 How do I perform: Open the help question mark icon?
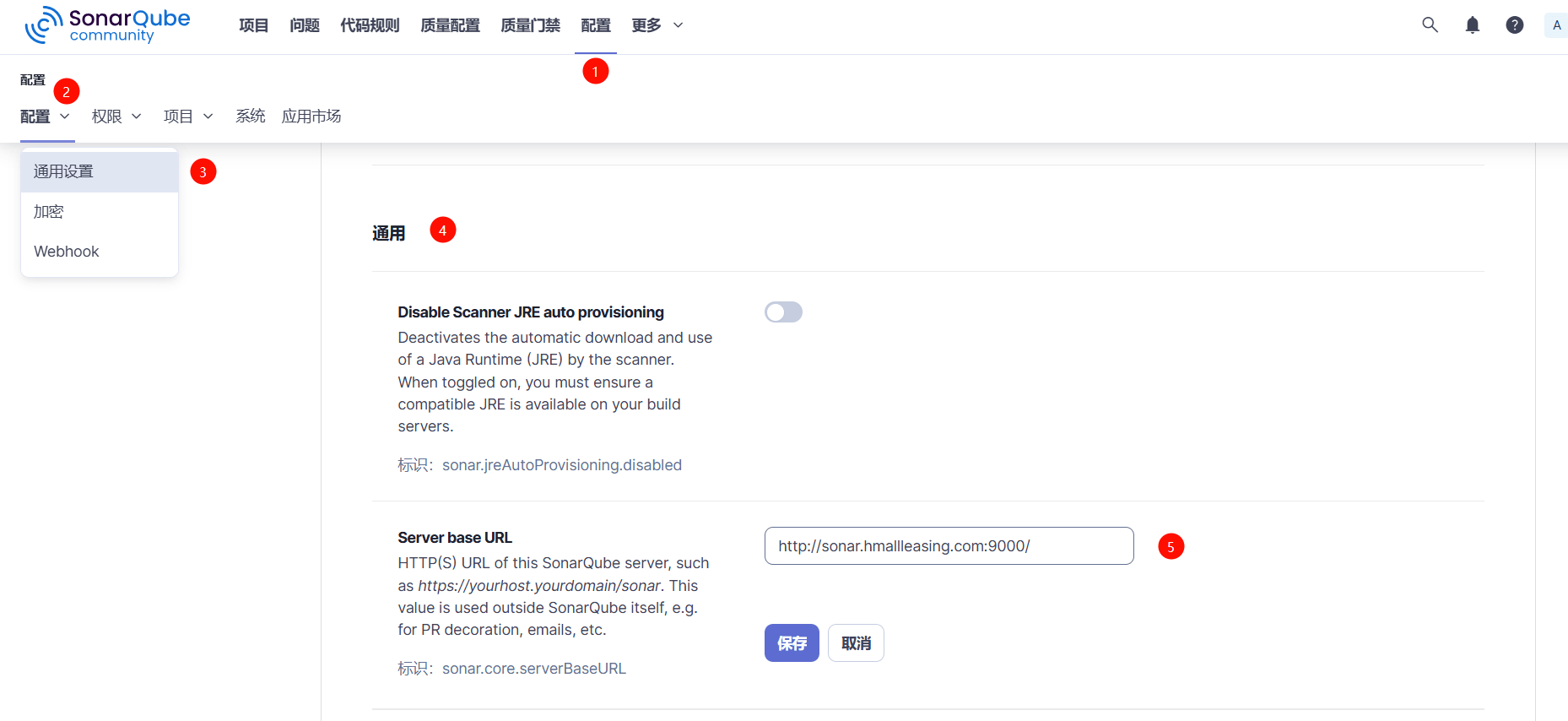pos(1514,25)
